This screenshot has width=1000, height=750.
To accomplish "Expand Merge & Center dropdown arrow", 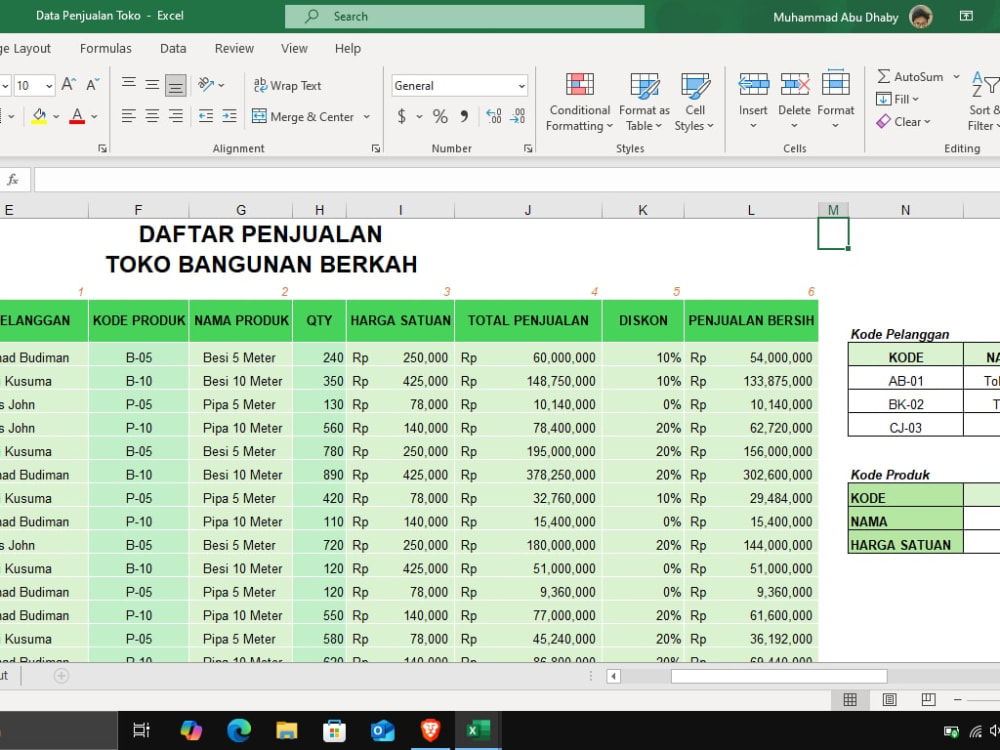I will pos(367,117).
